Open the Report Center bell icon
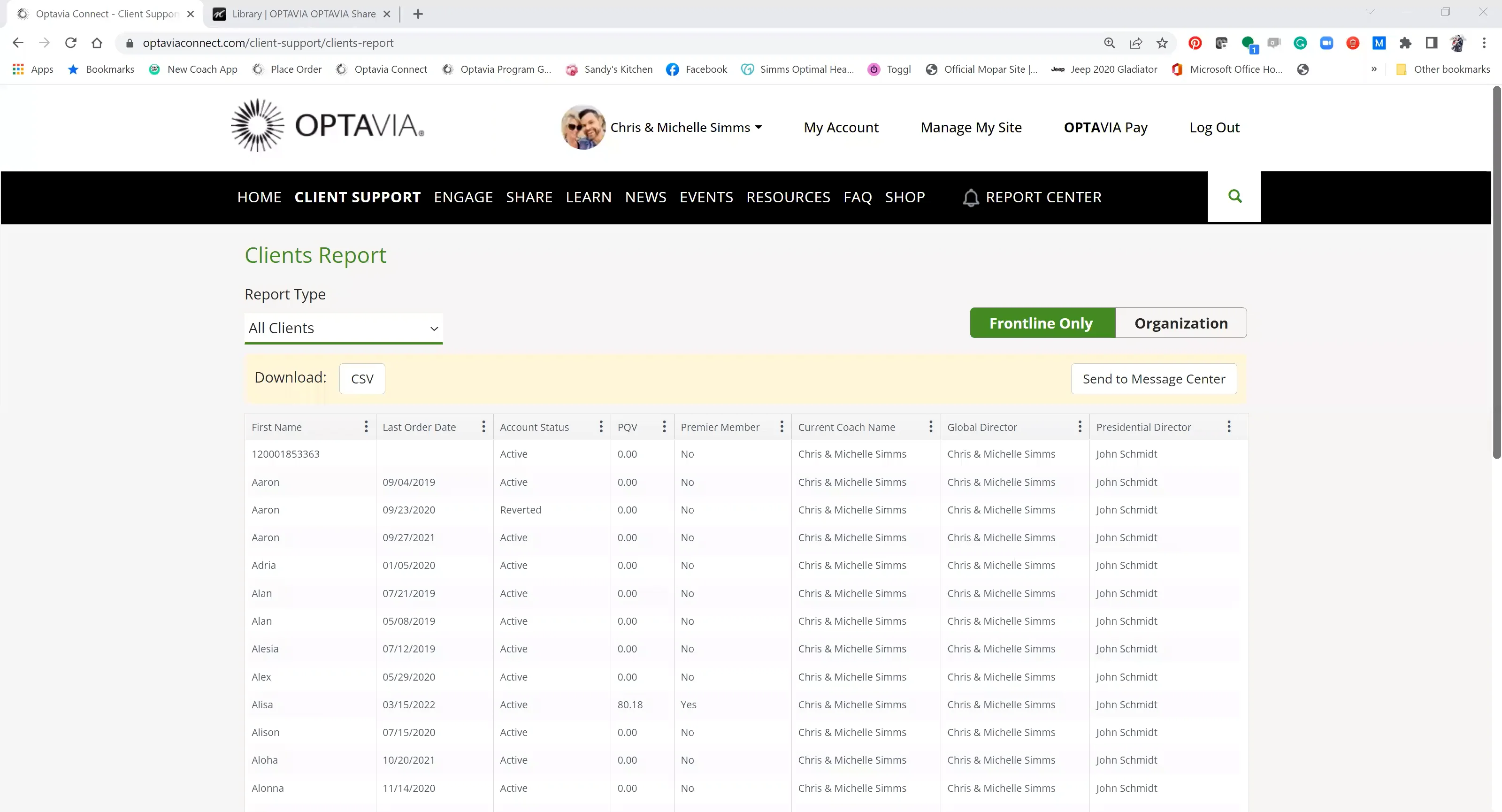 (971, 198)
